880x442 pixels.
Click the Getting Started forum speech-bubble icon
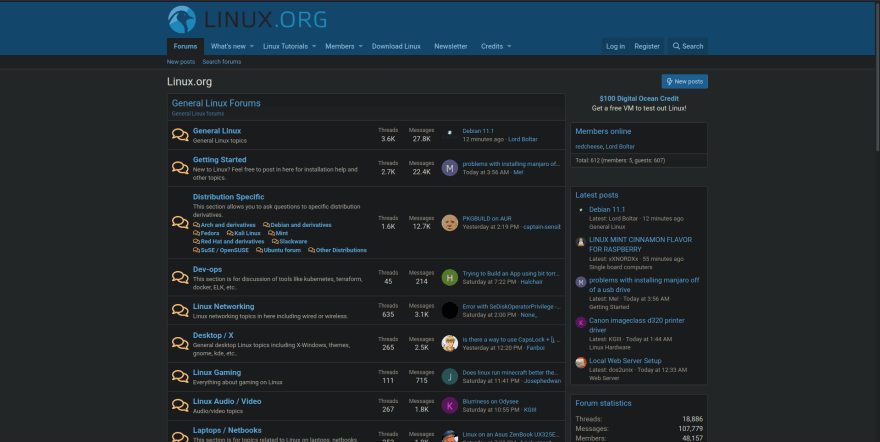180,168
